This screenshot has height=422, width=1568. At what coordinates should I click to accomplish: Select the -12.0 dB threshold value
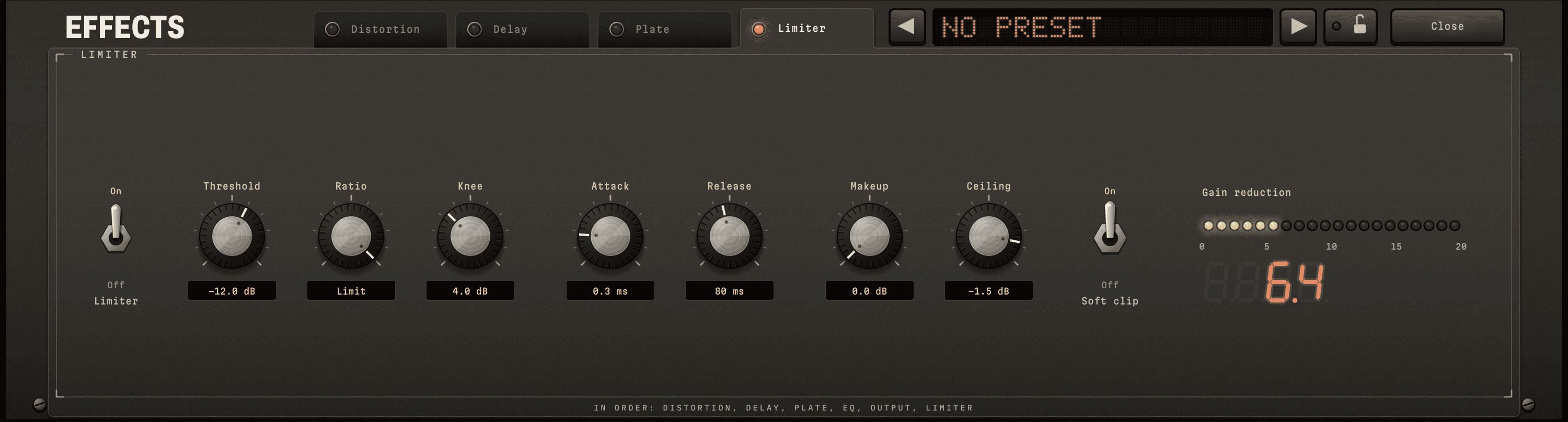232,291
